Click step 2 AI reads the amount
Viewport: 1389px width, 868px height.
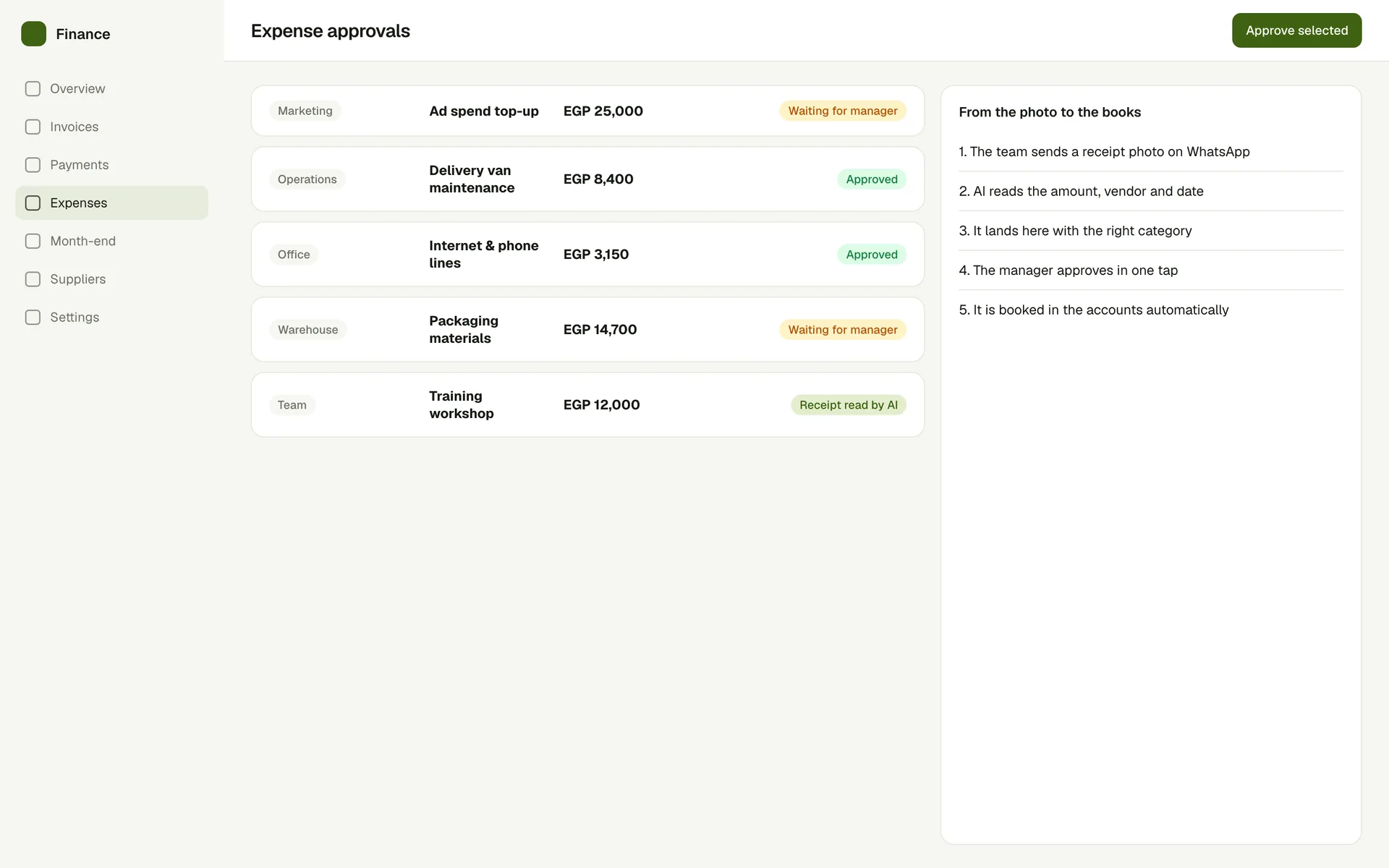pyautogui.click(x=1081, y=192)
